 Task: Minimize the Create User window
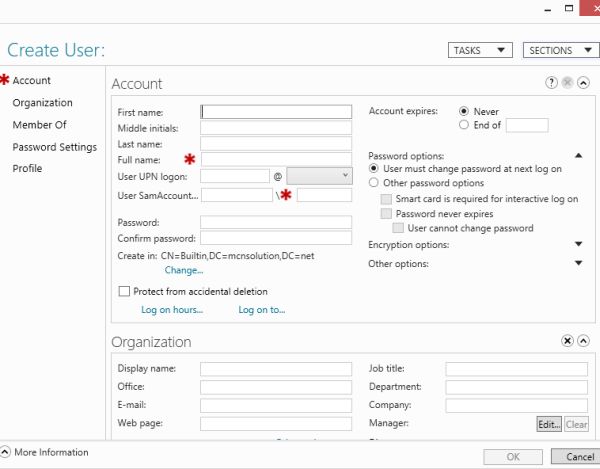(548, 10)
